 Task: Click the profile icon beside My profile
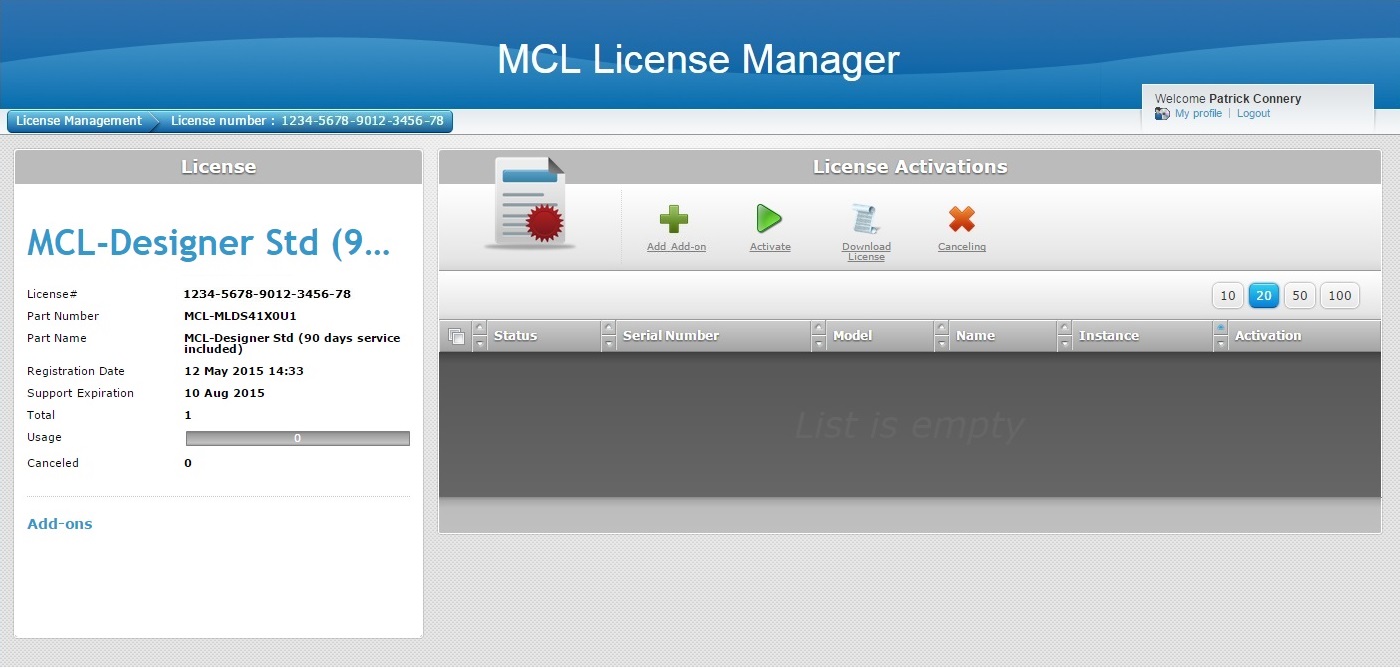click(1162, 114)
